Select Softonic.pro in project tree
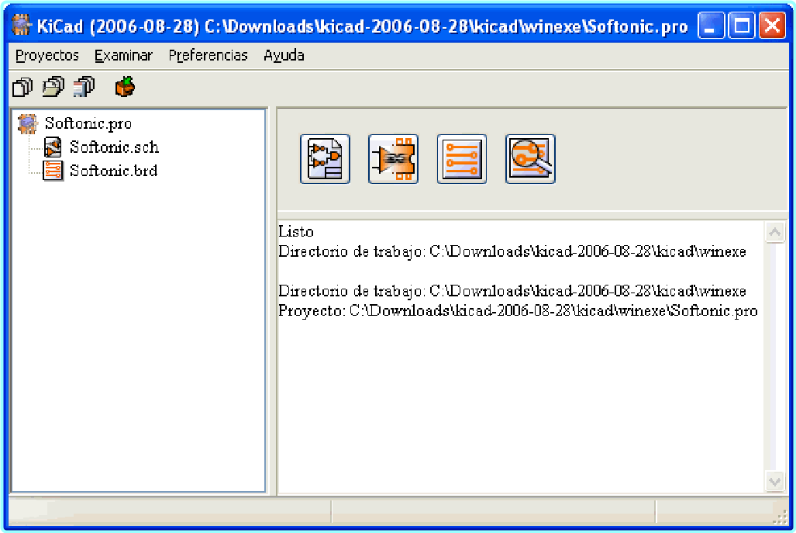 [x=88, y=123]
